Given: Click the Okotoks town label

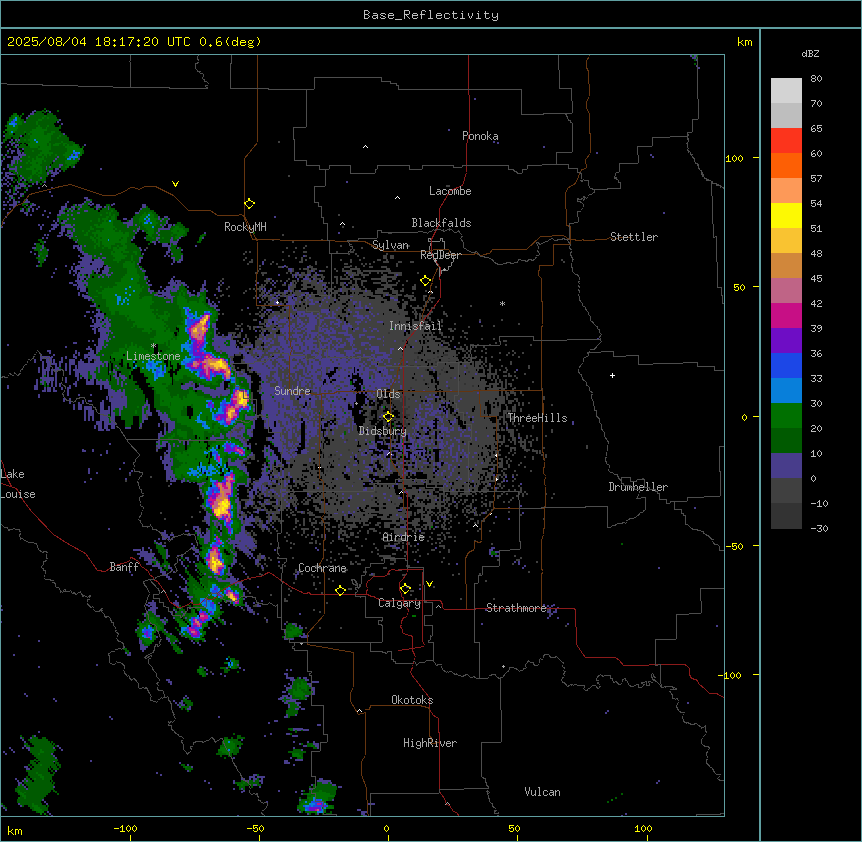Looking at the screenshot, I should point(412,700).
